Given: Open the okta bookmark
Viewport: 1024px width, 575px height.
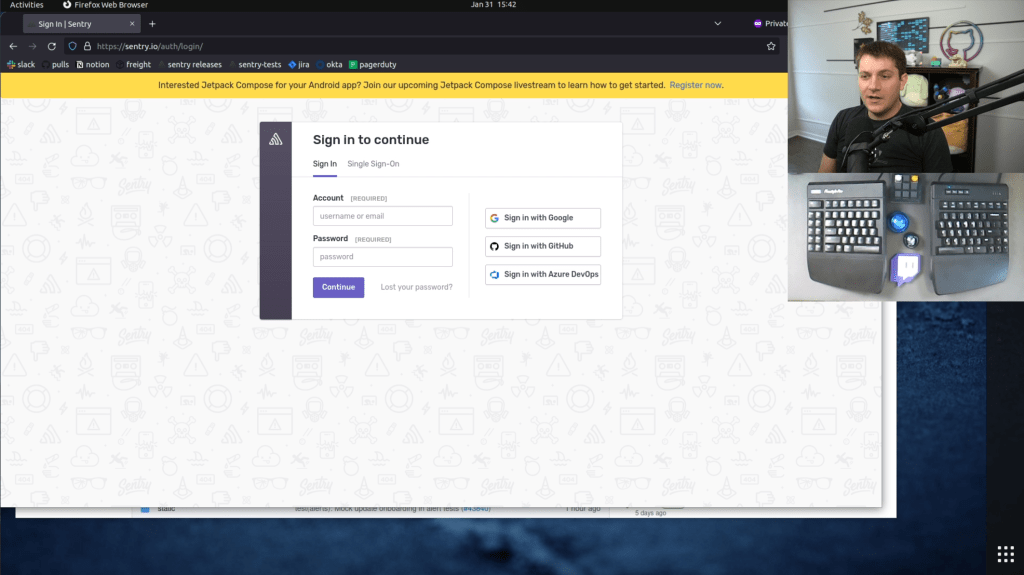Looking at the screenshot, I should pyautogui.click(x=329, y=65).
